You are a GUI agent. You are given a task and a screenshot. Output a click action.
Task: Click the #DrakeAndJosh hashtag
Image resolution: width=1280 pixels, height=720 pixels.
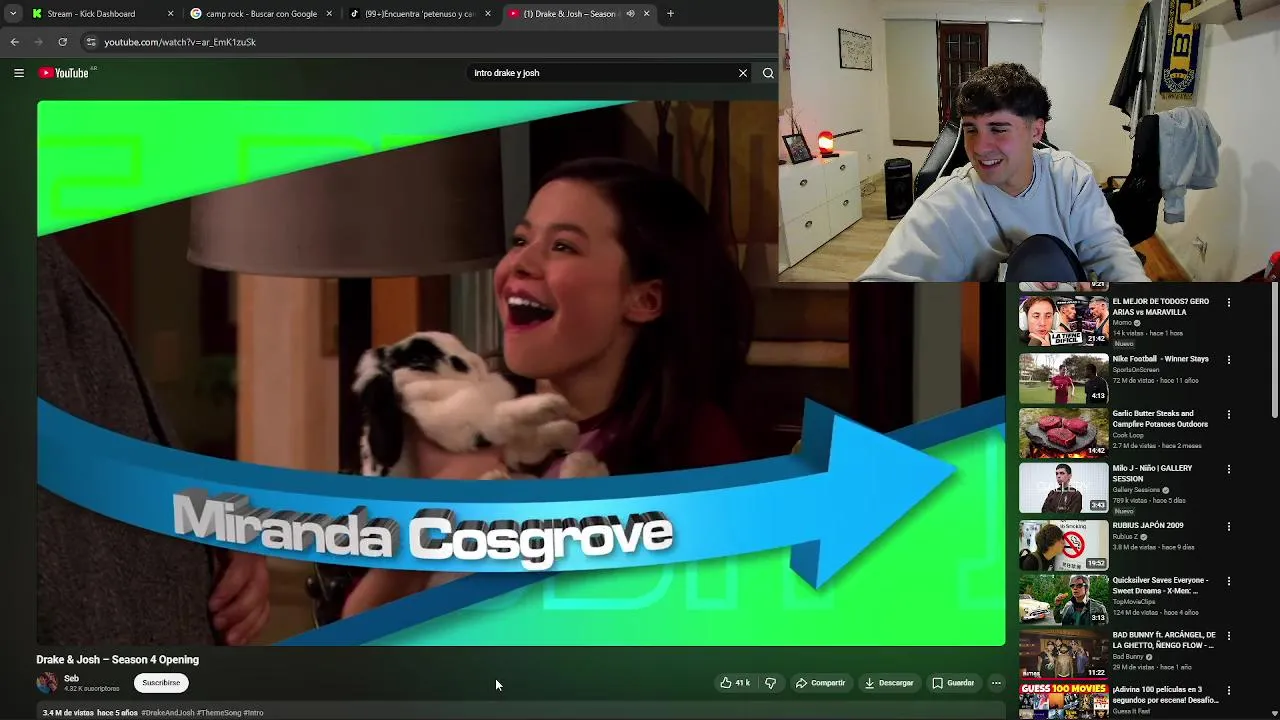click(168, 713)
